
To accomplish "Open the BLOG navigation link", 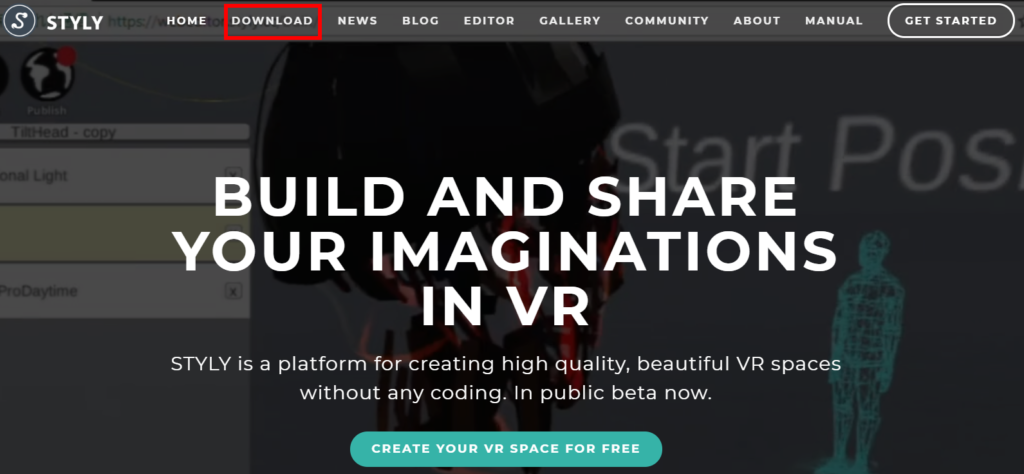I will 421,21.
